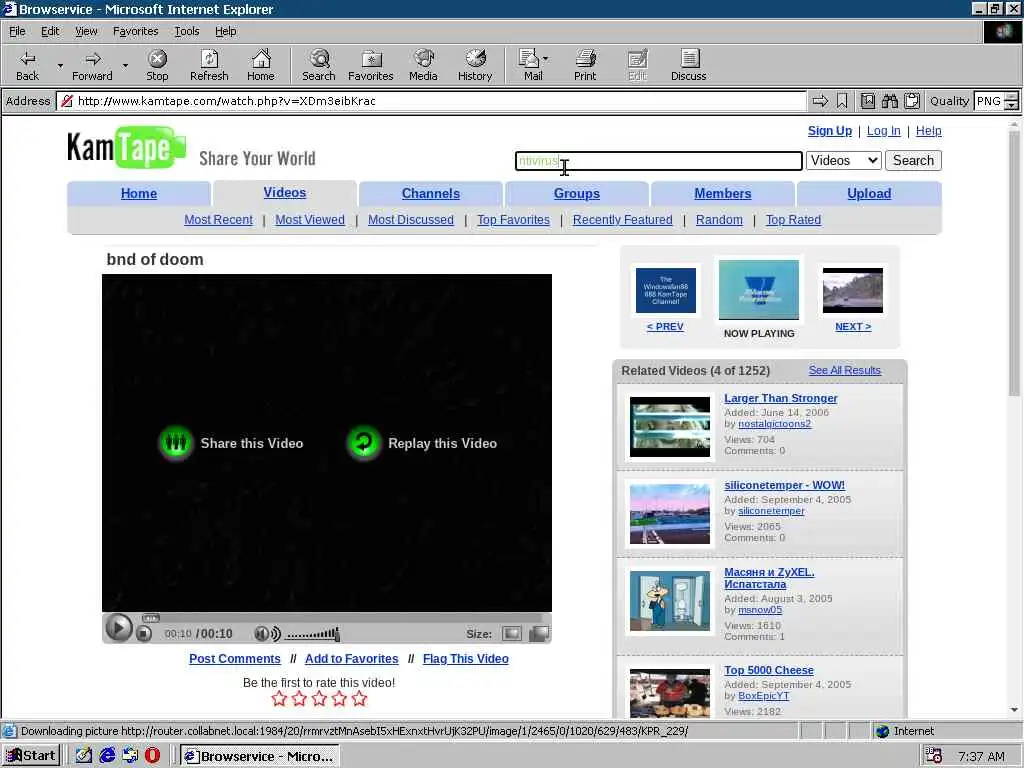
Task: Open the Larger Than Stronger thumbnail
Action: [x=669, y=426]
